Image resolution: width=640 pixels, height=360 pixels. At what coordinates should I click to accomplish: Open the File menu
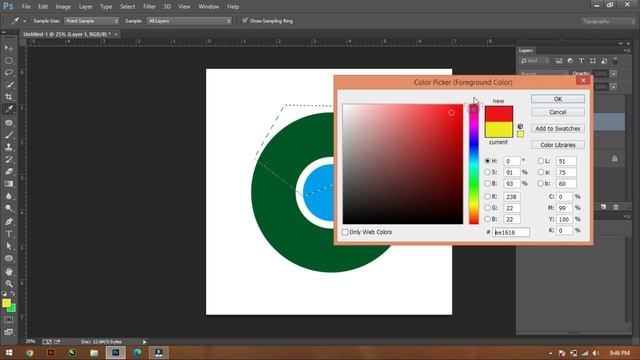click(26, 7)
